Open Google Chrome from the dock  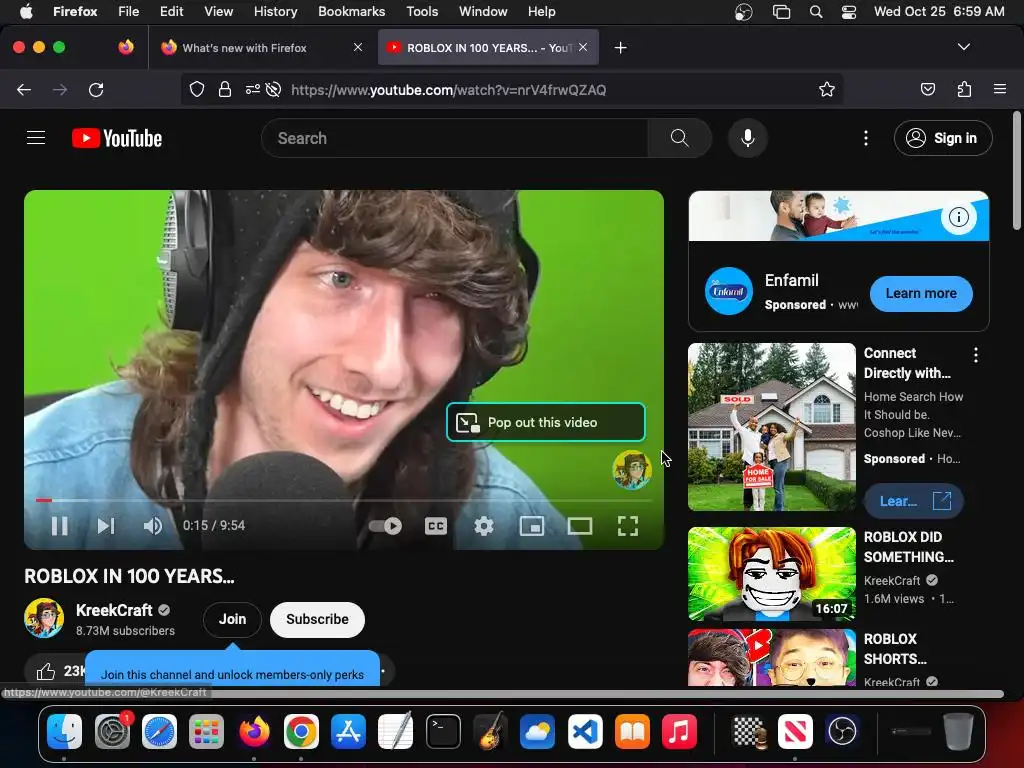point(301,731)
